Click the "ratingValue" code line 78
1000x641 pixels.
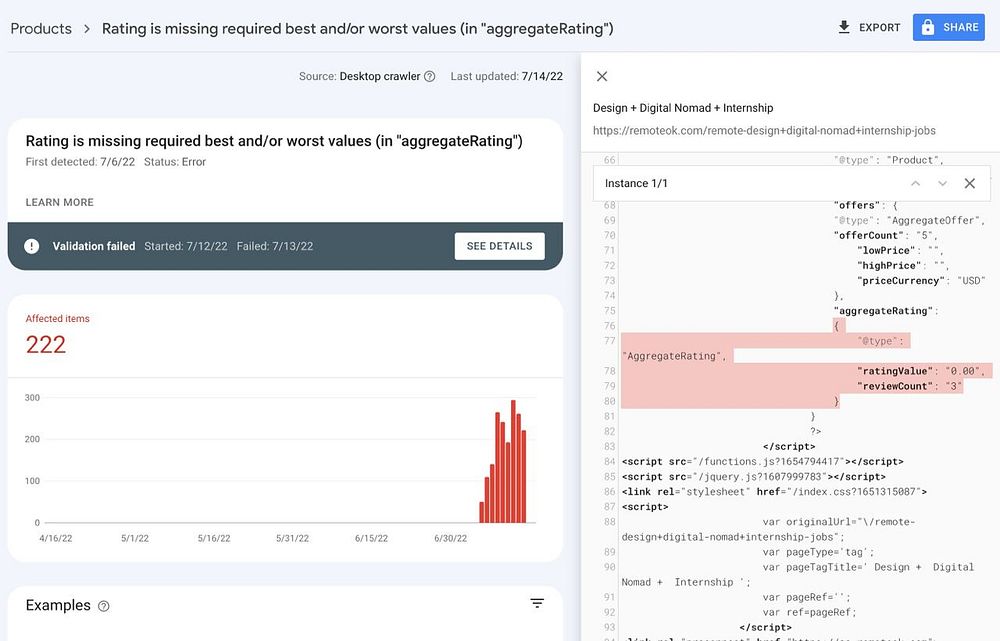click(x=923, y=371)
